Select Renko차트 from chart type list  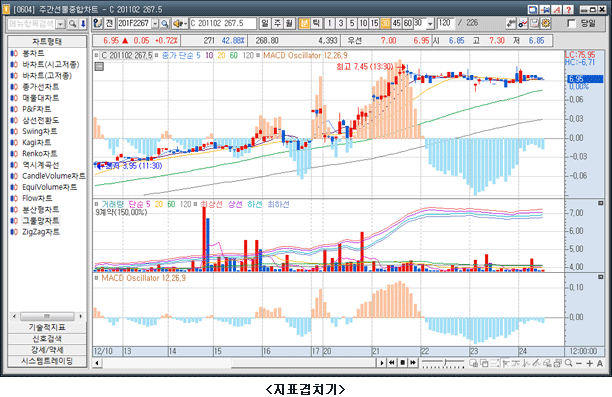(x=39, y=153)
